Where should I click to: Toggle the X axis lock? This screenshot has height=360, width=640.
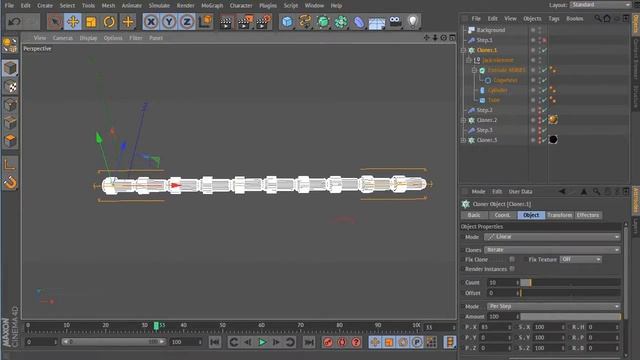151,22
